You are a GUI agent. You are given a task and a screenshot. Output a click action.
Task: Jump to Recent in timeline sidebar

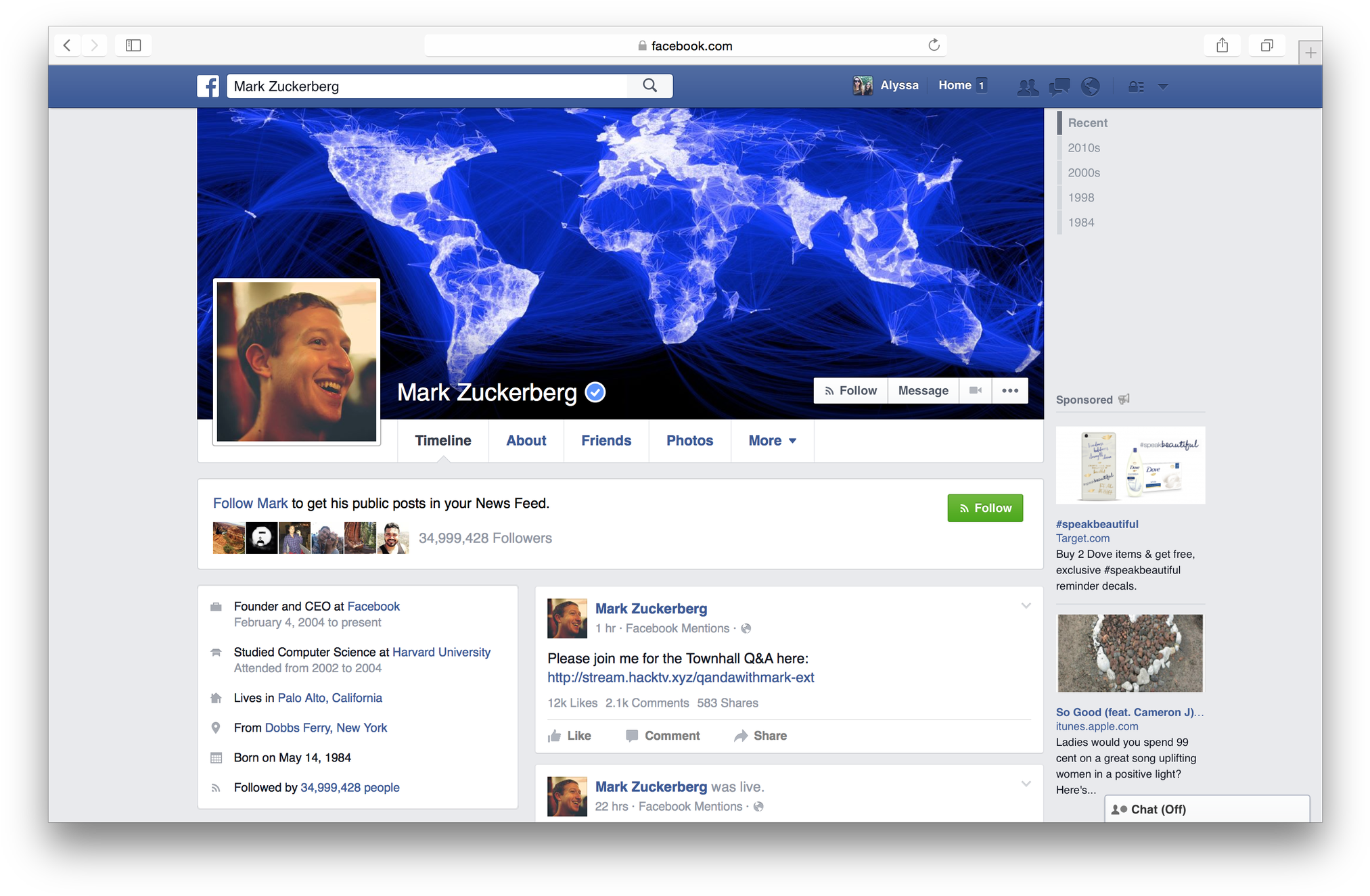(x=1087, y=123)
